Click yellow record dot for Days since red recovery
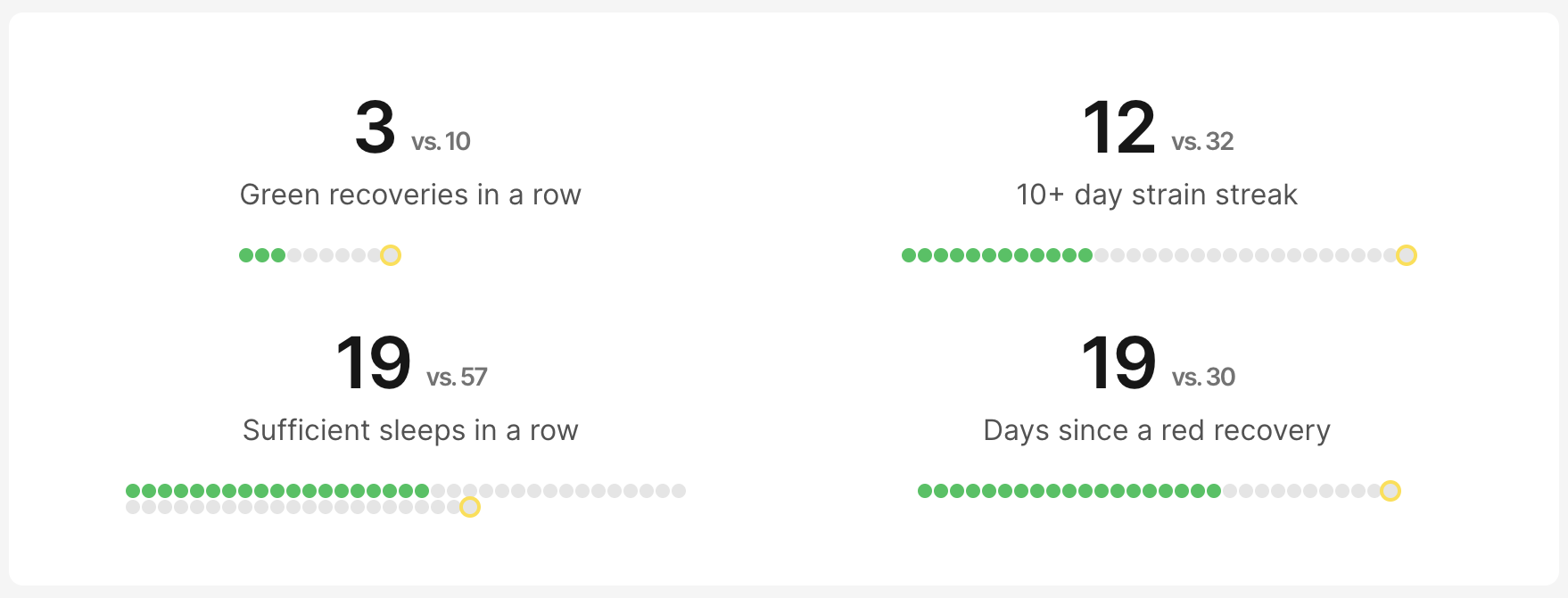1568x598 pixels. 1391,491
